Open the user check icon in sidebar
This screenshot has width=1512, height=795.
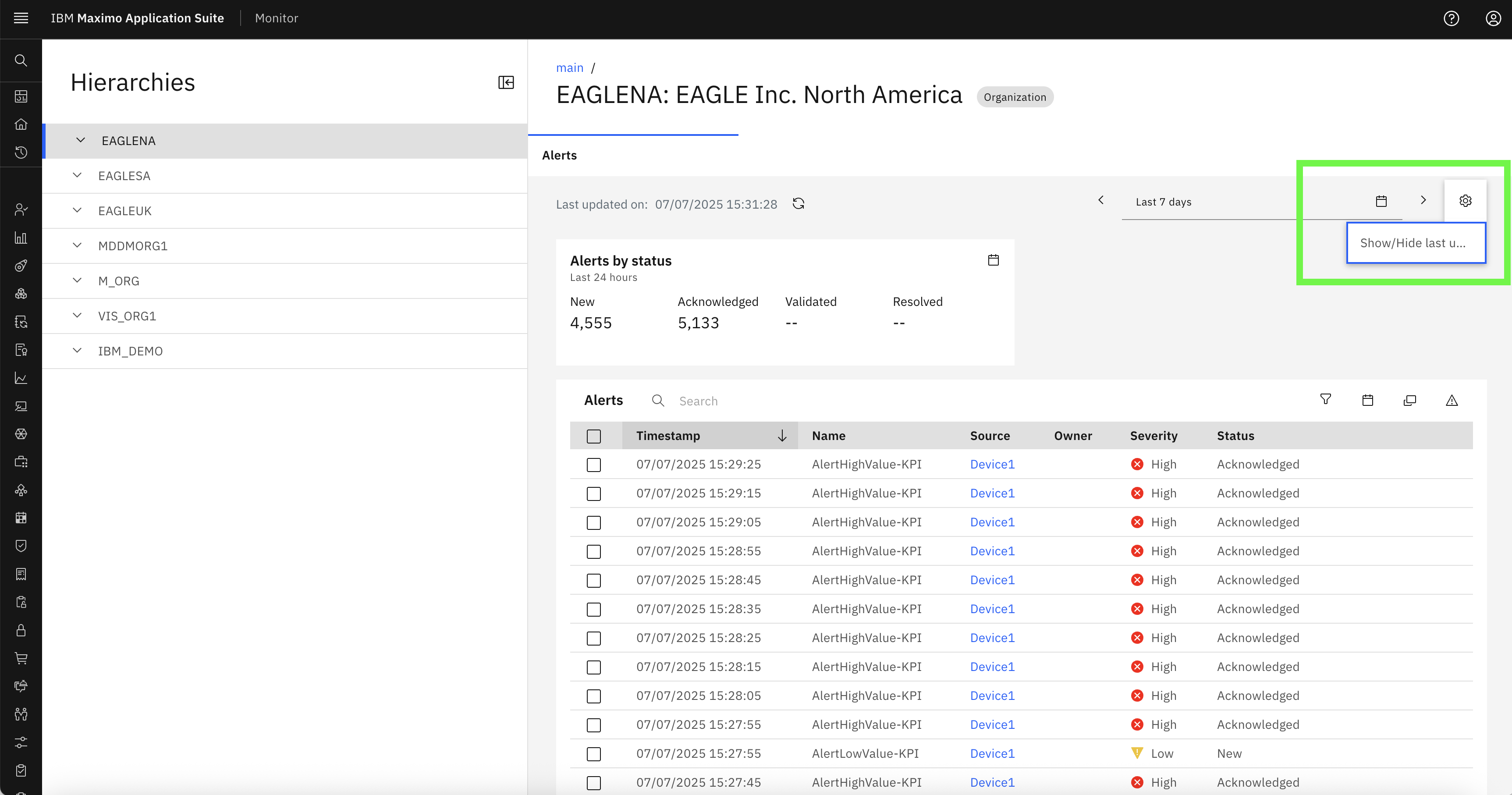(21, 209)
